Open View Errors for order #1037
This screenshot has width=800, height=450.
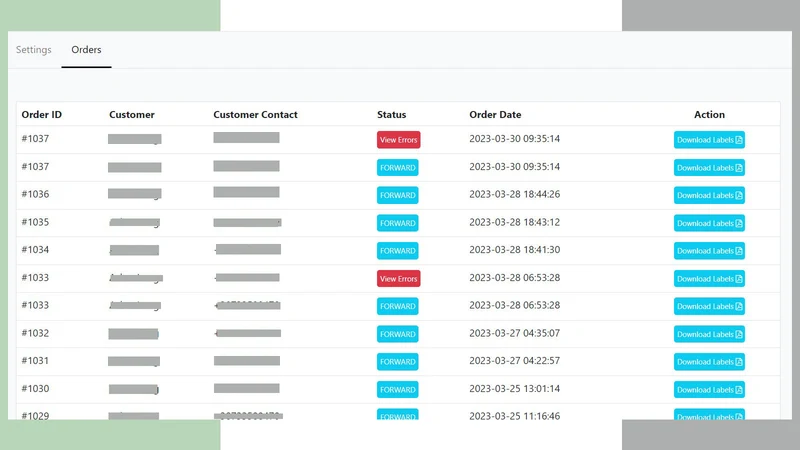click(398, 140)
